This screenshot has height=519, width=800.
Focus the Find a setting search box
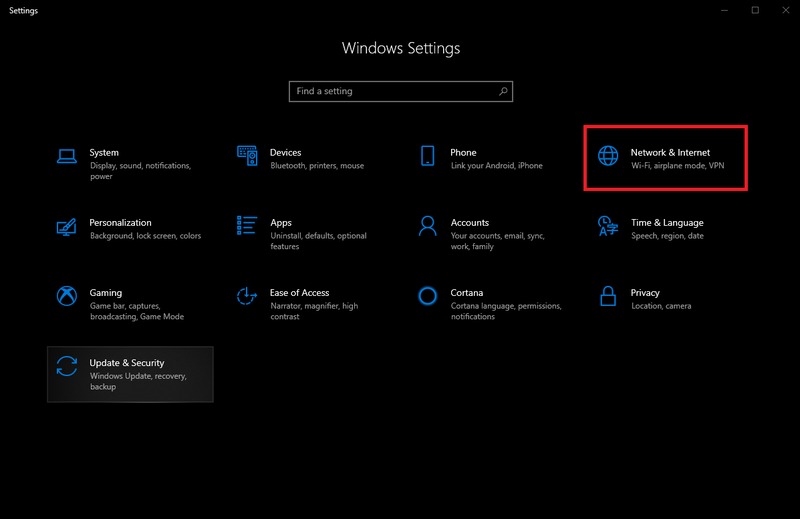pyautogui.click(x=390, y=91)
